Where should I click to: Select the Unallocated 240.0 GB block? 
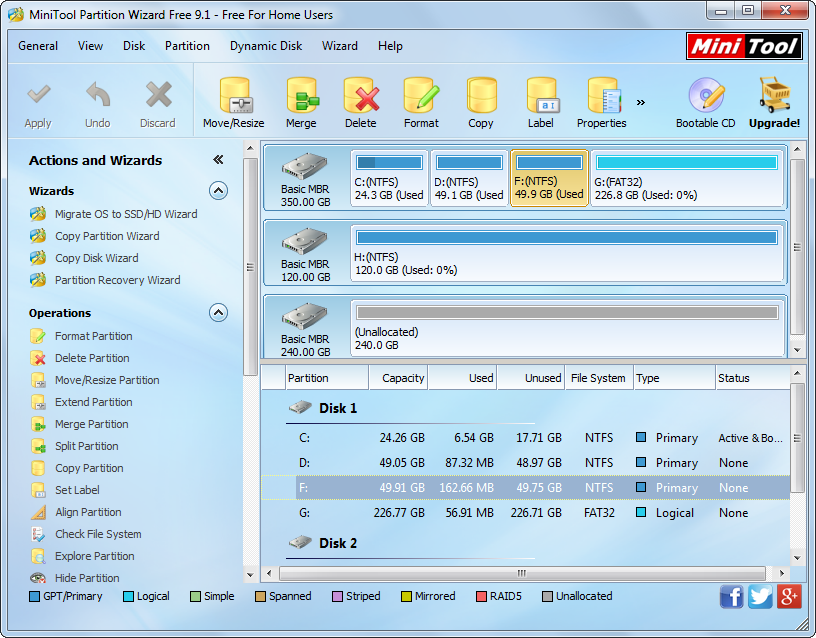[x=567, y=328]
